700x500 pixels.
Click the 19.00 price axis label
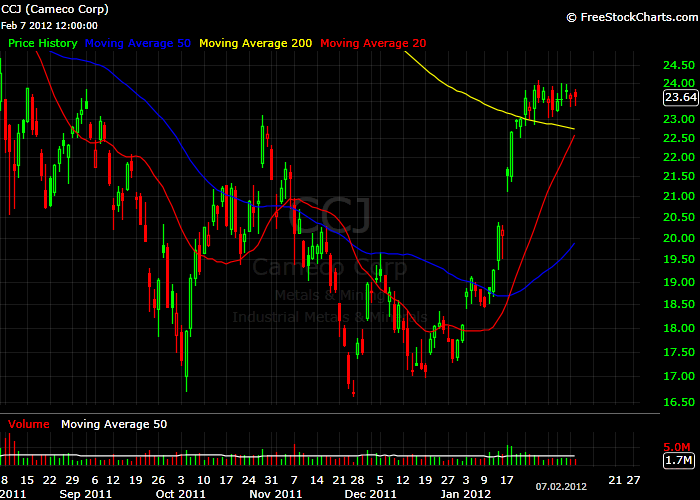[679, 282]
